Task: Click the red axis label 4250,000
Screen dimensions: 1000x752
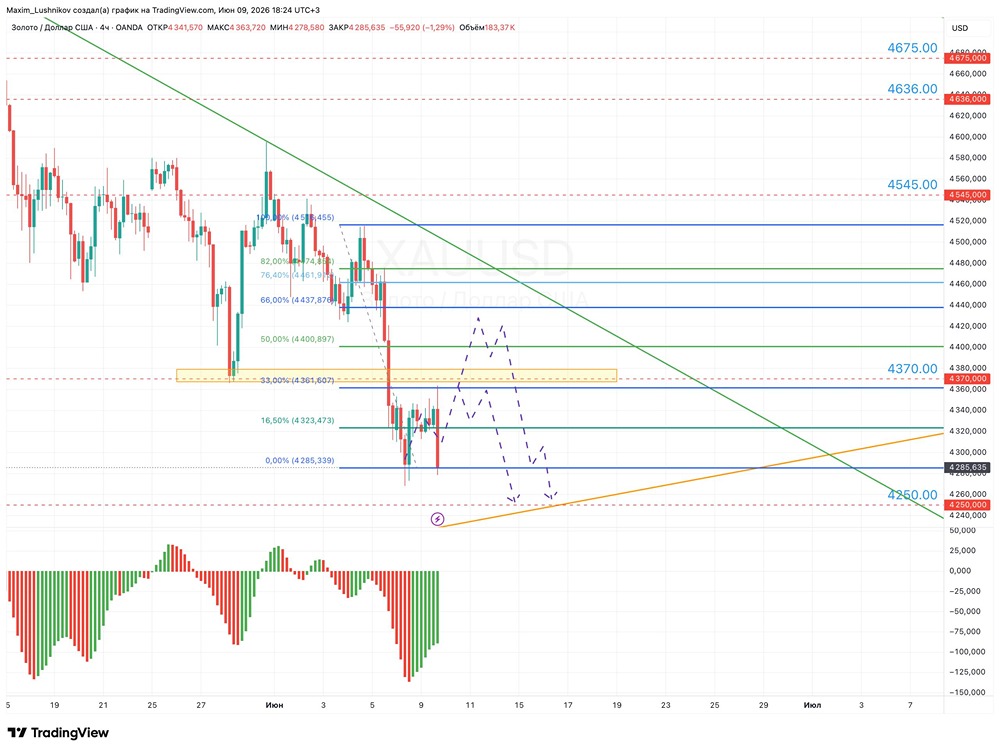Action: point(968,505)
